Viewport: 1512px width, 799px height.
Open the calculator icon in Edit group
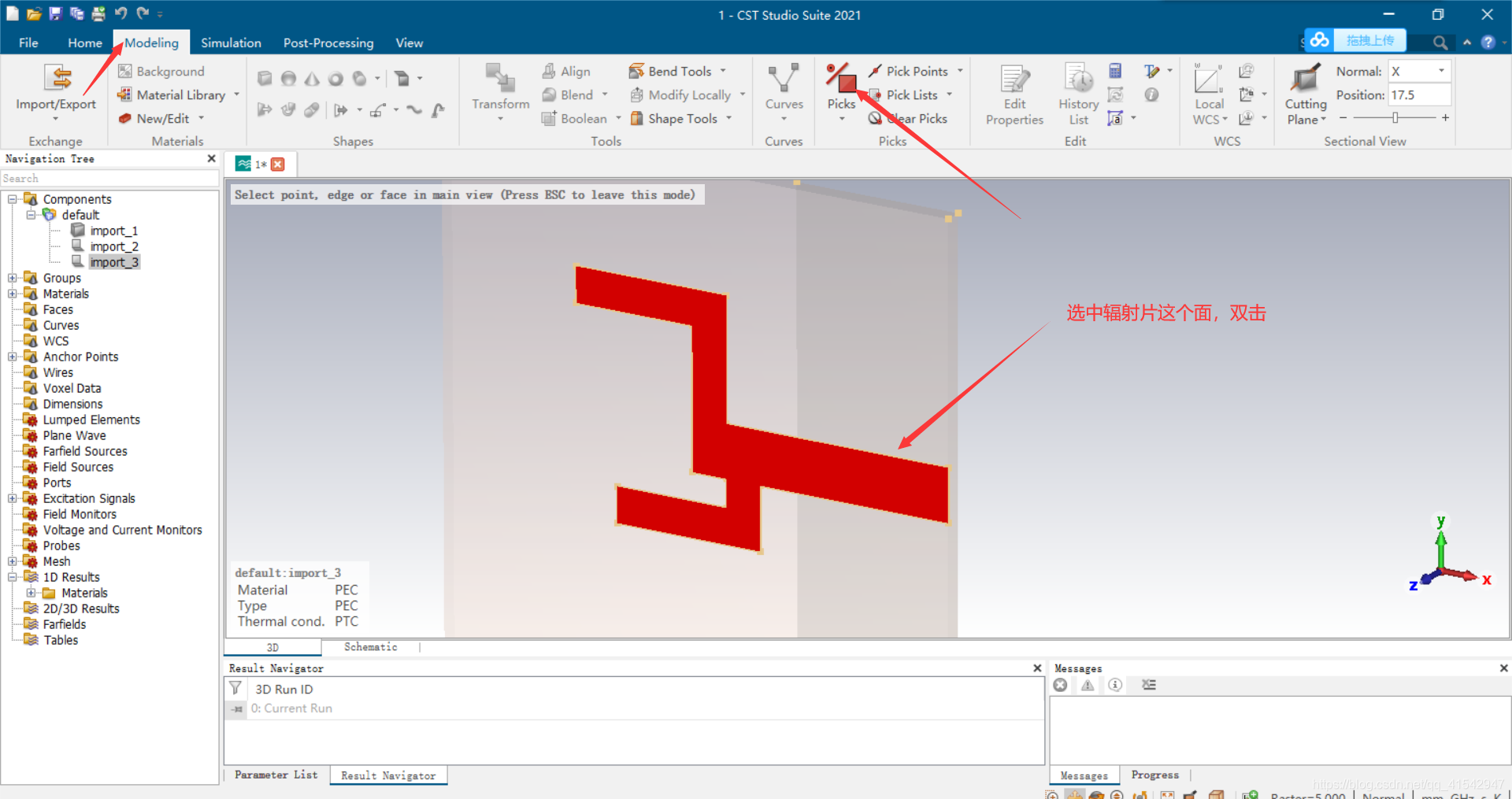tap(1115, 71)
